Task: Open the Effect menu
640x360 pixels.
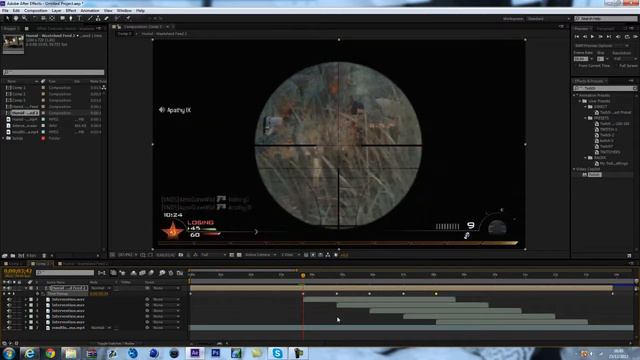Action: point(71,11)
